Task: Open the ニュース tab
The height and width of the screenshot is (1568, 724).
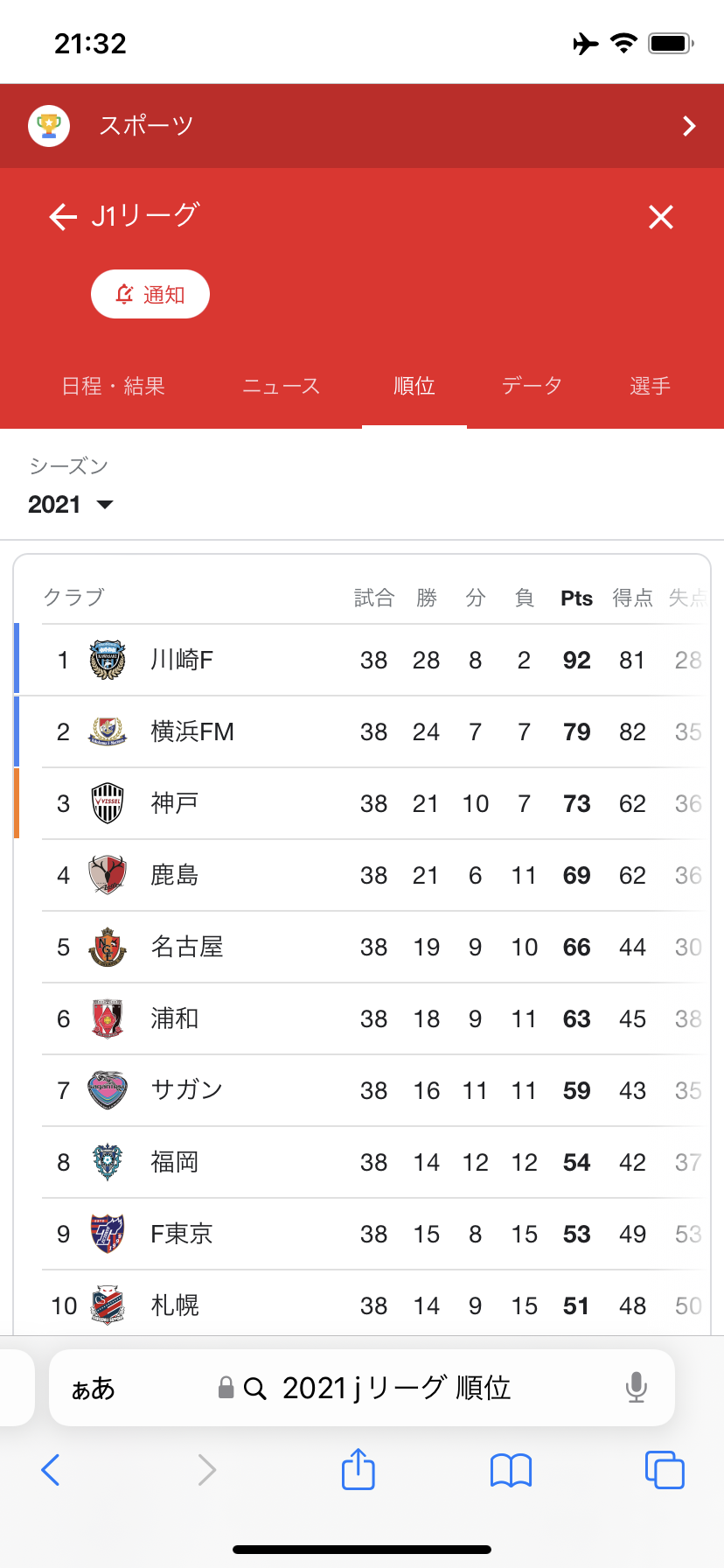Action: 282,386
